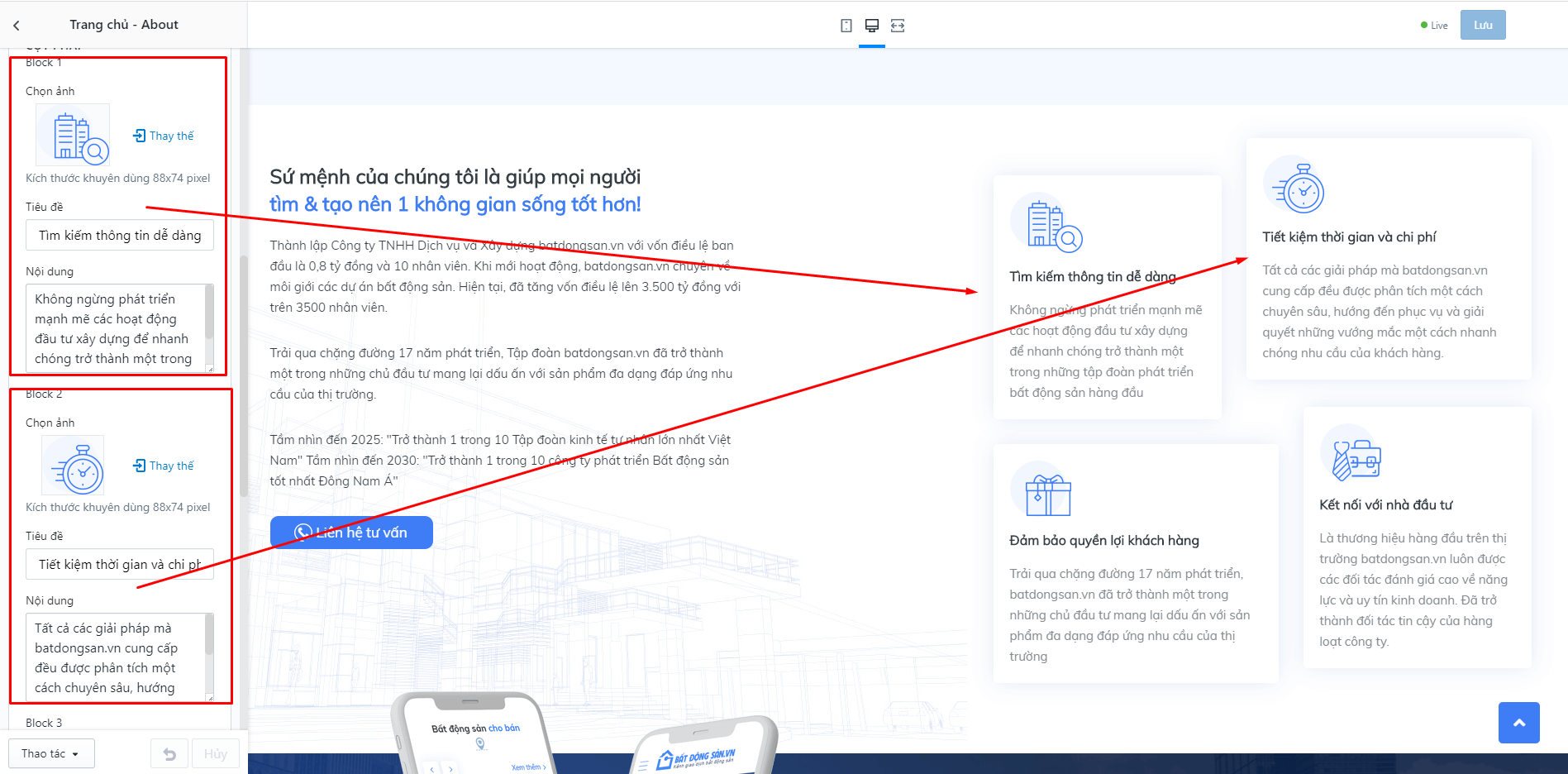Click into the Block 2 Nội dung textarea

115,657
